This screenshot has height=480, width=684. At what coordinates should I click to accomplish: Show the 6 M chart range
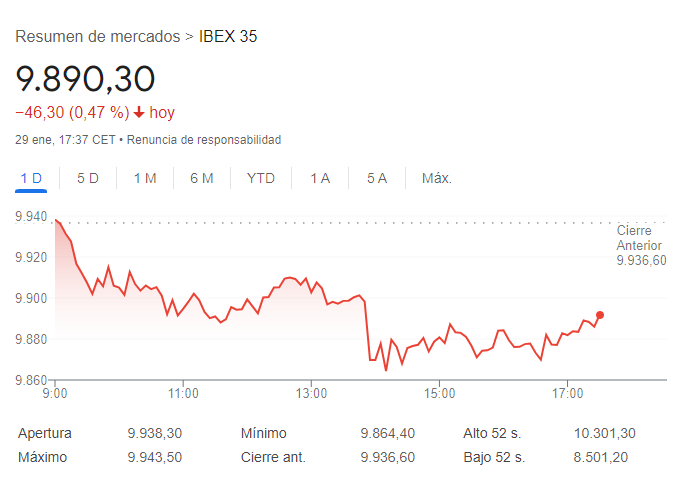point(202,178)
